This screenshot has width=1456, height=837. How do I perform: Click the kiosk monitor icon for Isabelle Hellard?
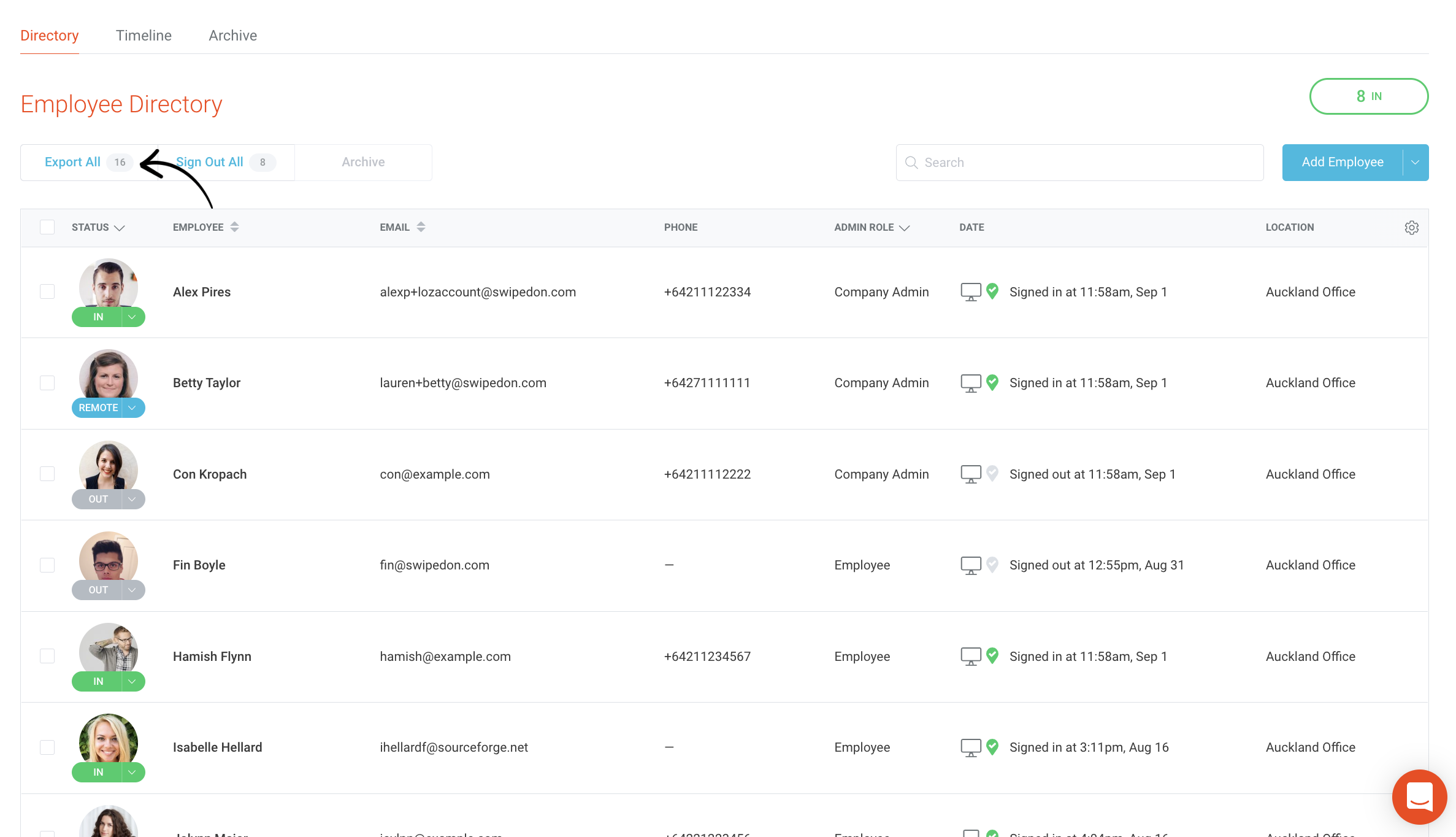click(970, 747)
